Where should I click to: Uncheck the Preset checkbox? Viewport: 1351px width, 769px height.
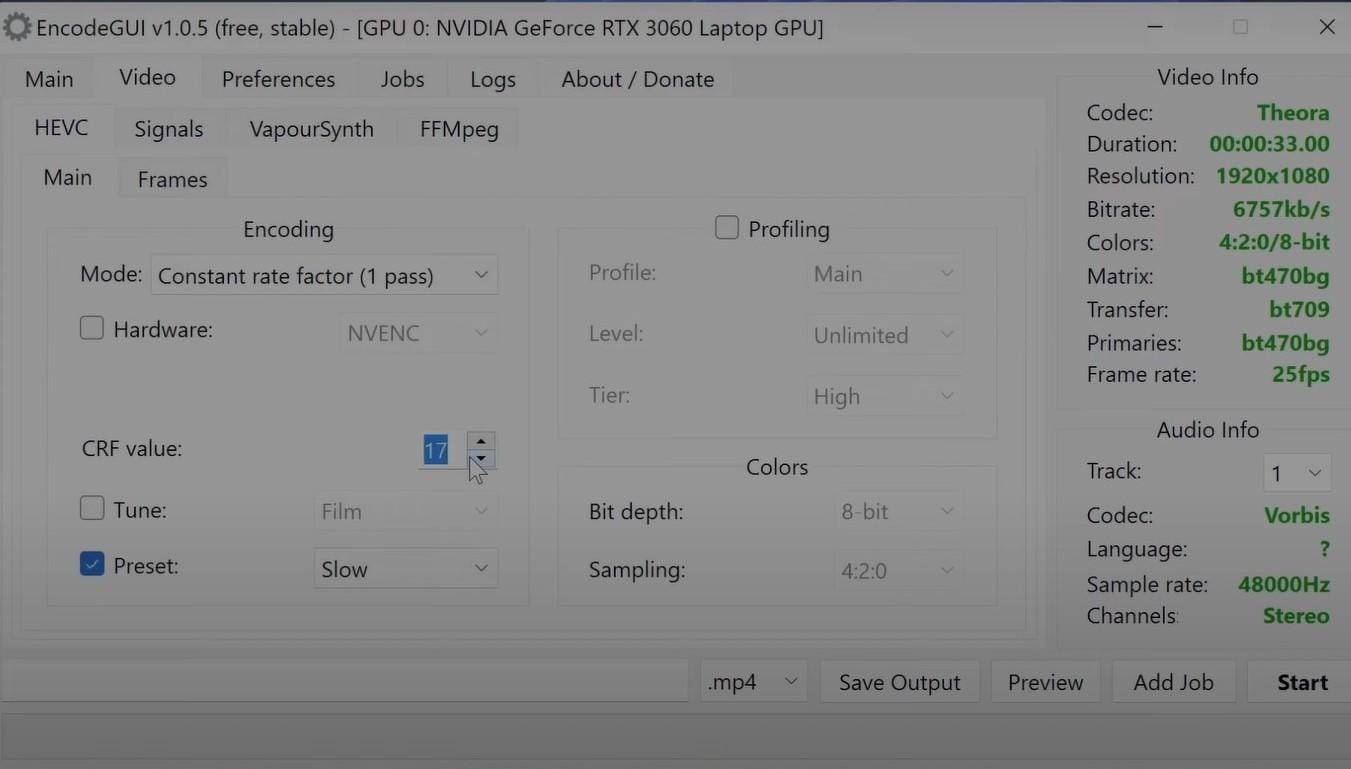92,564
